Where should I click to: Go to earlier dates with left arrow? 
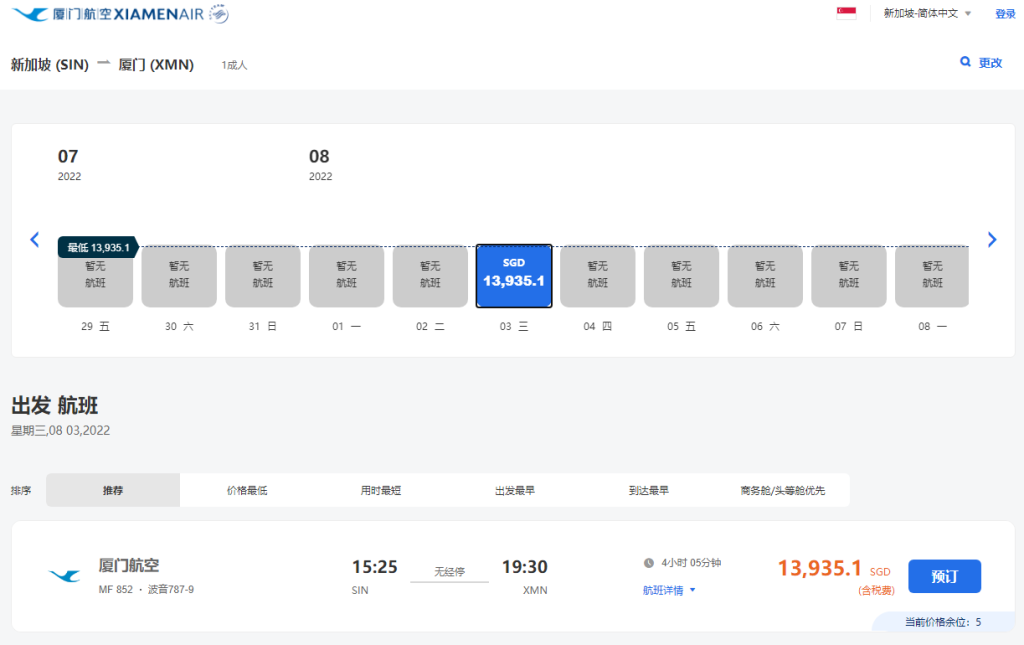(35, 240)
